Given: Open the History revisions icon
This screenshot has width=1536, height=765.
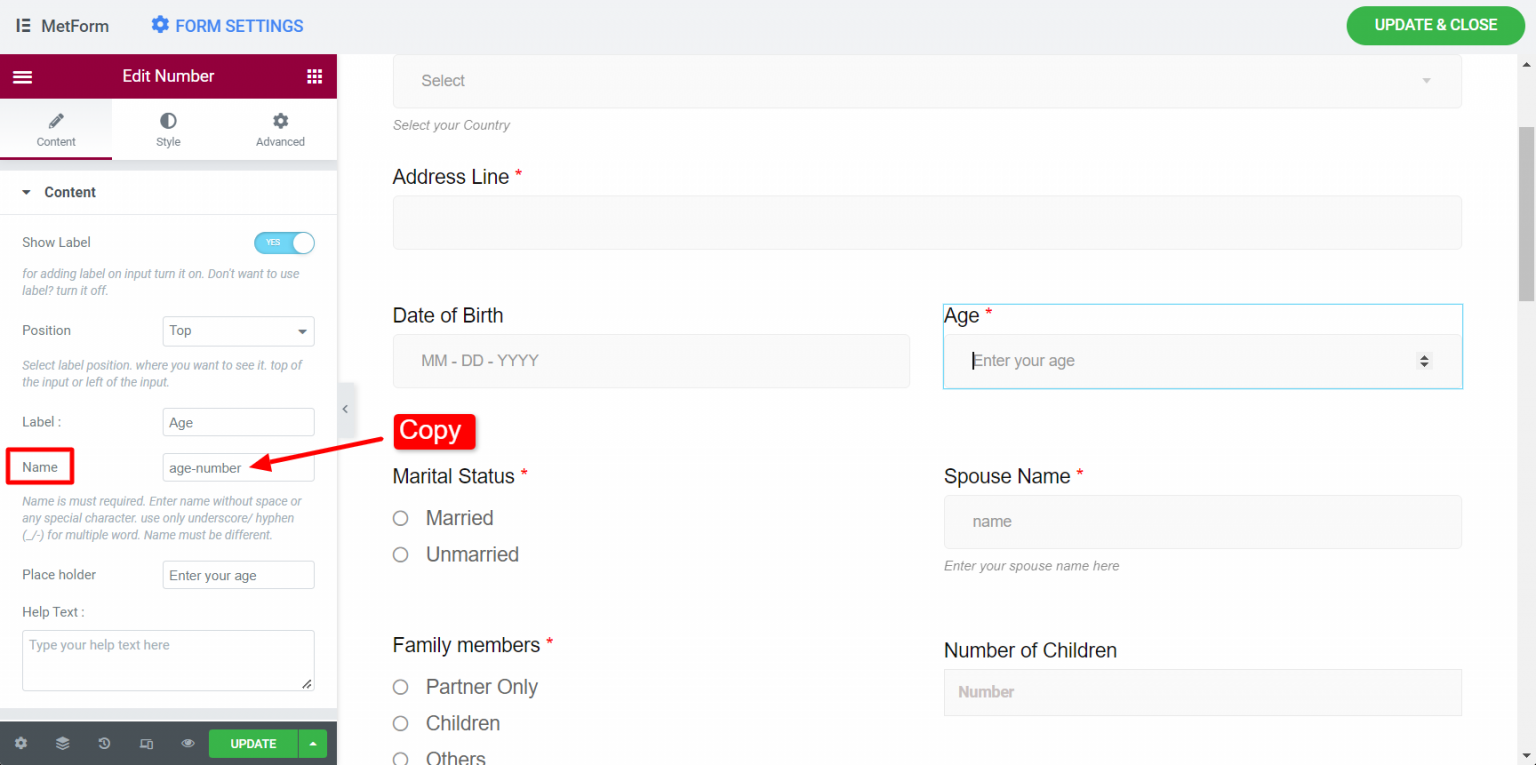Looking at the screenshot, I should pyautogui.click(x=104, y=743).
